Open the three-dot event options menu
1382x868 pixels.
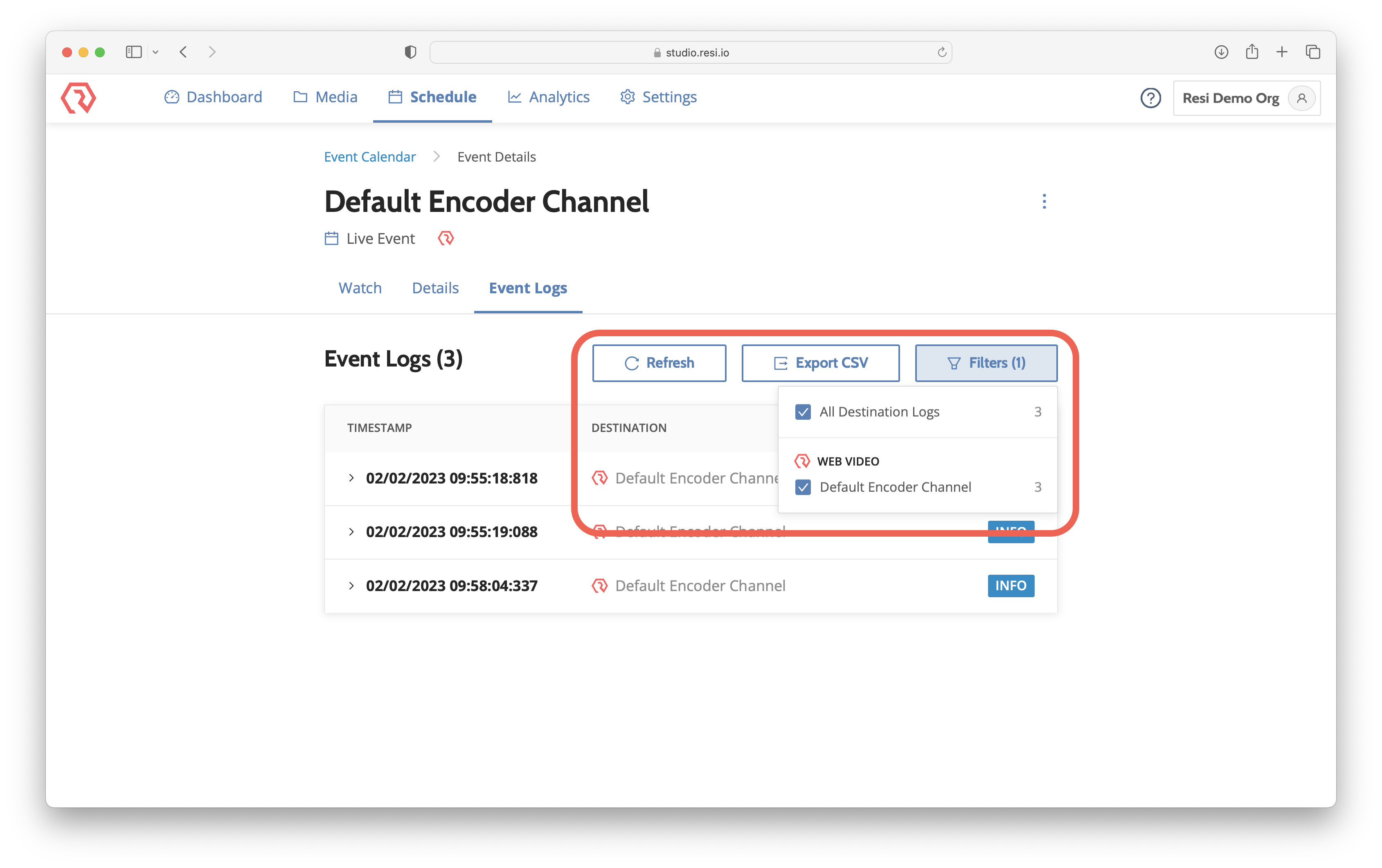click(1044, 201)
